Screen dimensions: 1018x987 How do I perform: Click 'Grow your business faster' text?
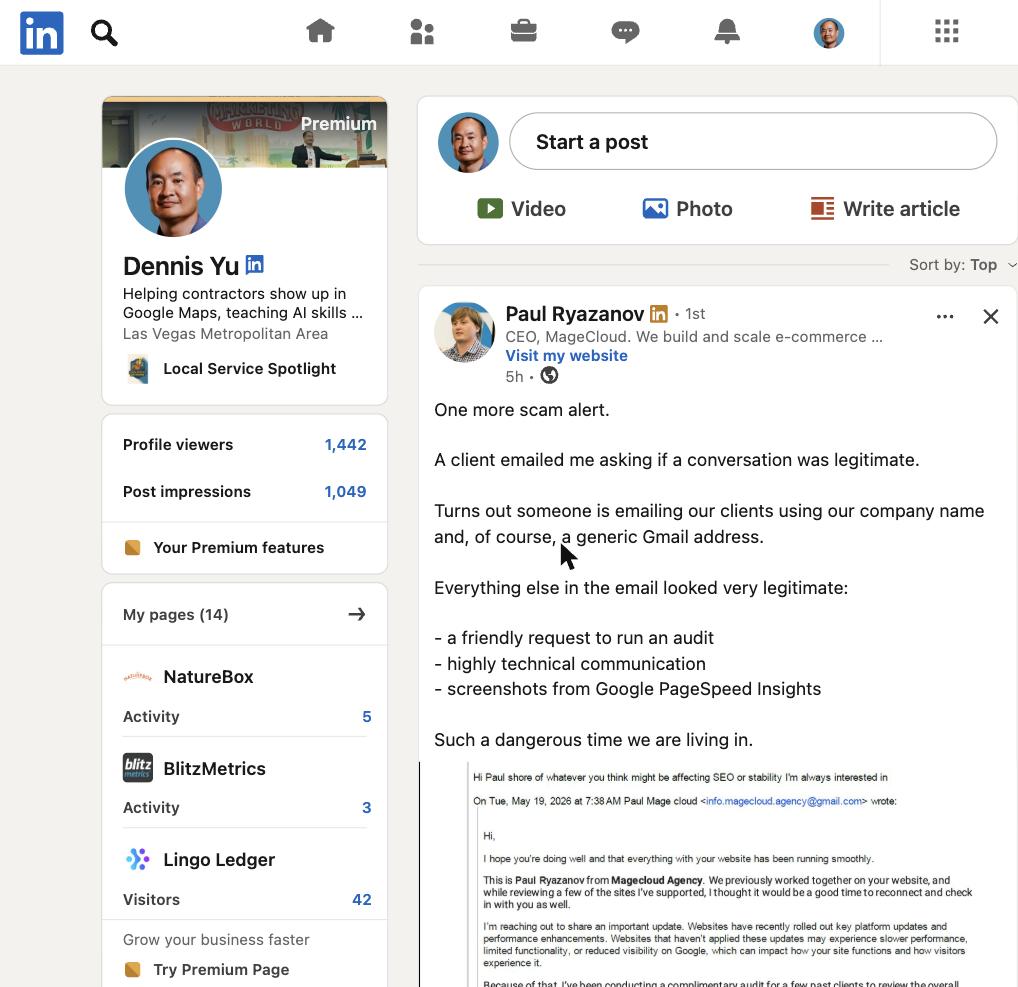pyautogui.click(x=216, y=940)
